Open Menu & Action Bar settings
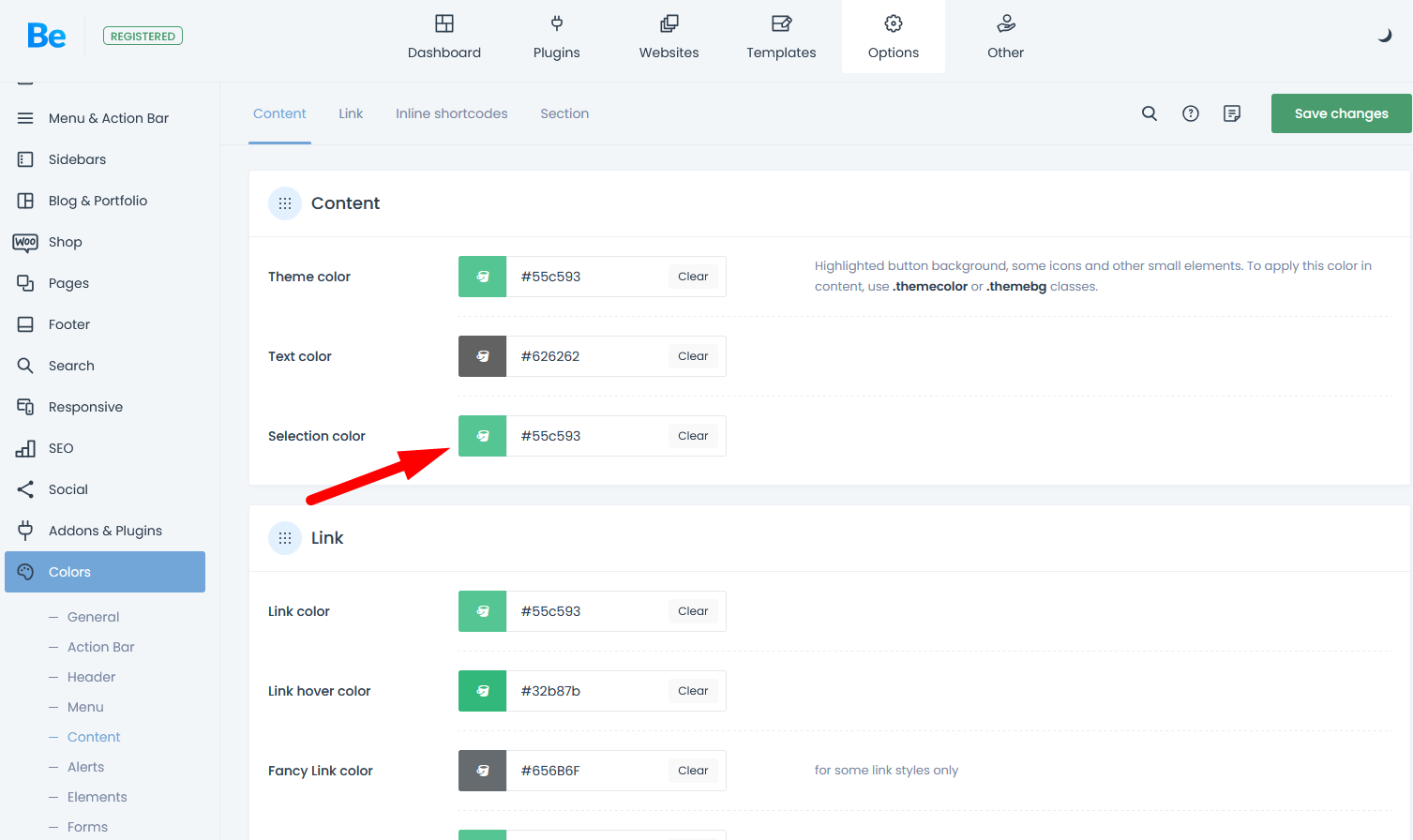Viewport: 1413px width, 840px height. [105, 118]
